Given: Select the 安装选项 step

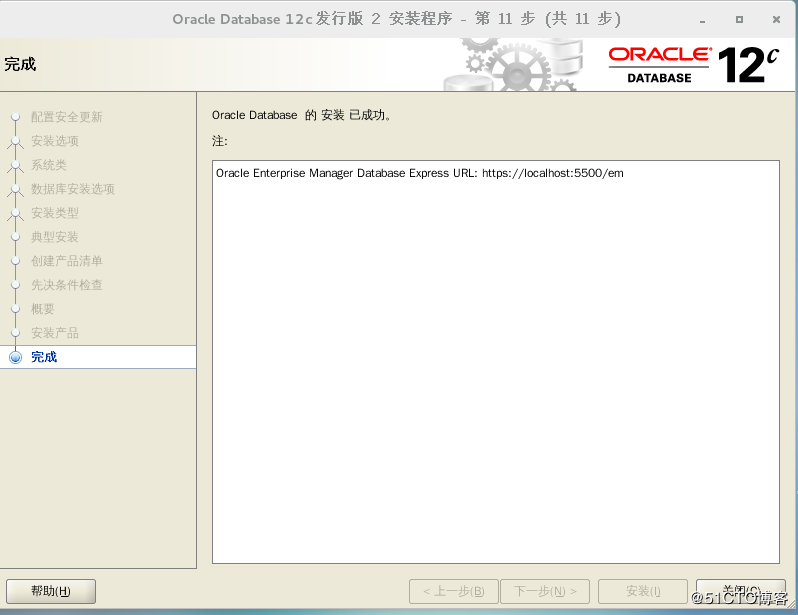Looking at the screenshot, I should [55, 141].
